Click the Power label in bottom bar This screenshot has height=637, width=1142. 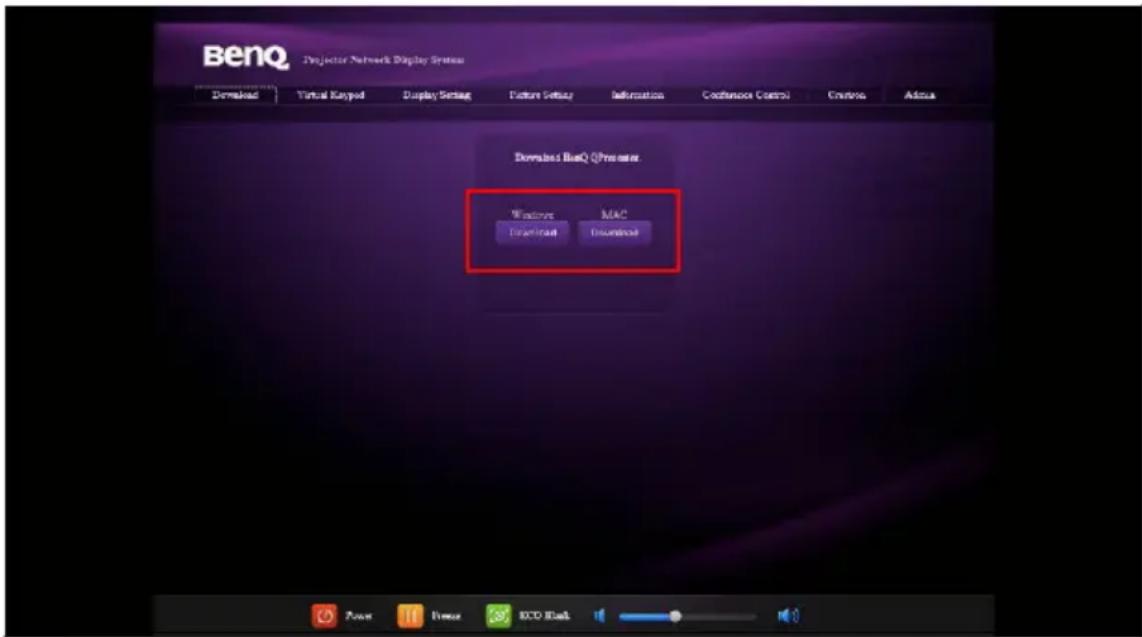(x=358, y=616)
